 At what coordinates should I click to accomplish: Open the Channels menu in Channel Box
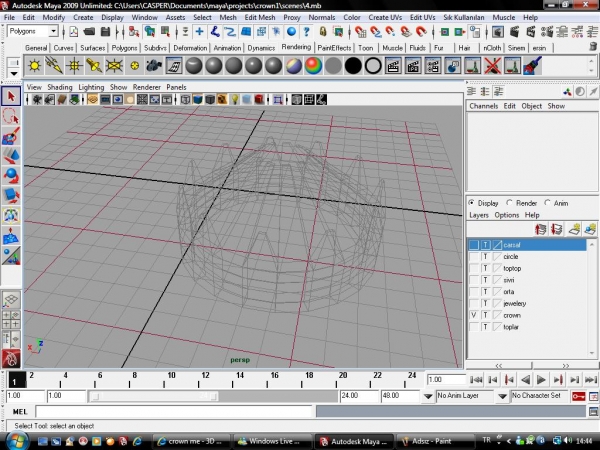pos(484,106)
